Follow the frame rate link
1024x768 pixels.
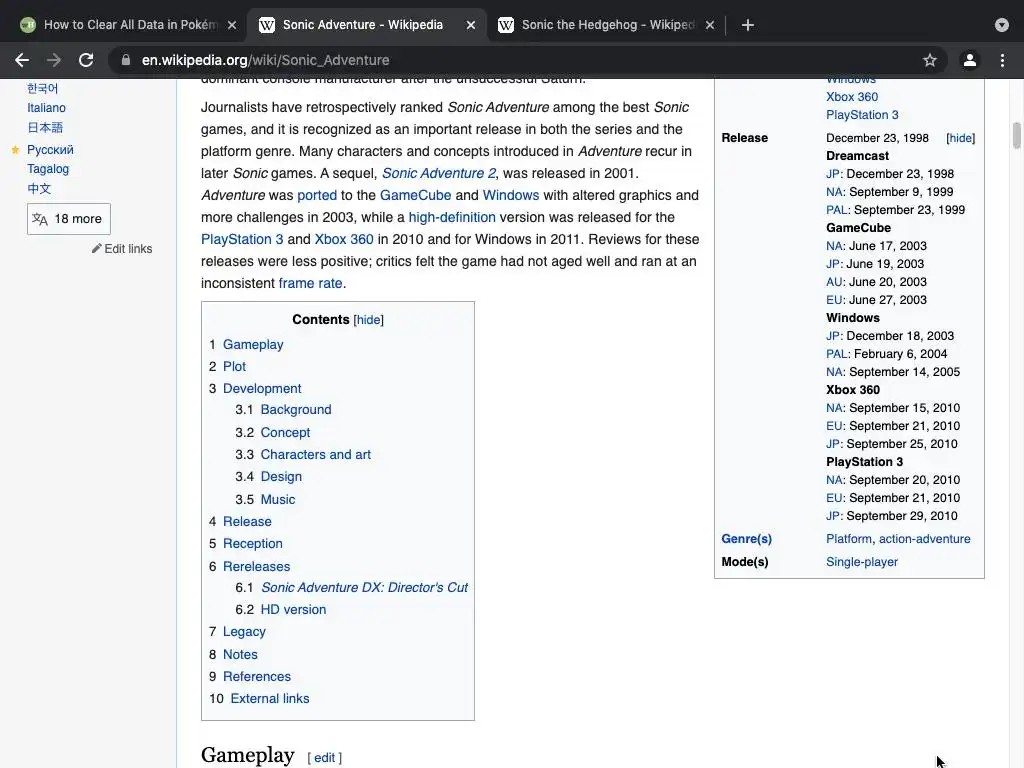click(x=310, y=283)
